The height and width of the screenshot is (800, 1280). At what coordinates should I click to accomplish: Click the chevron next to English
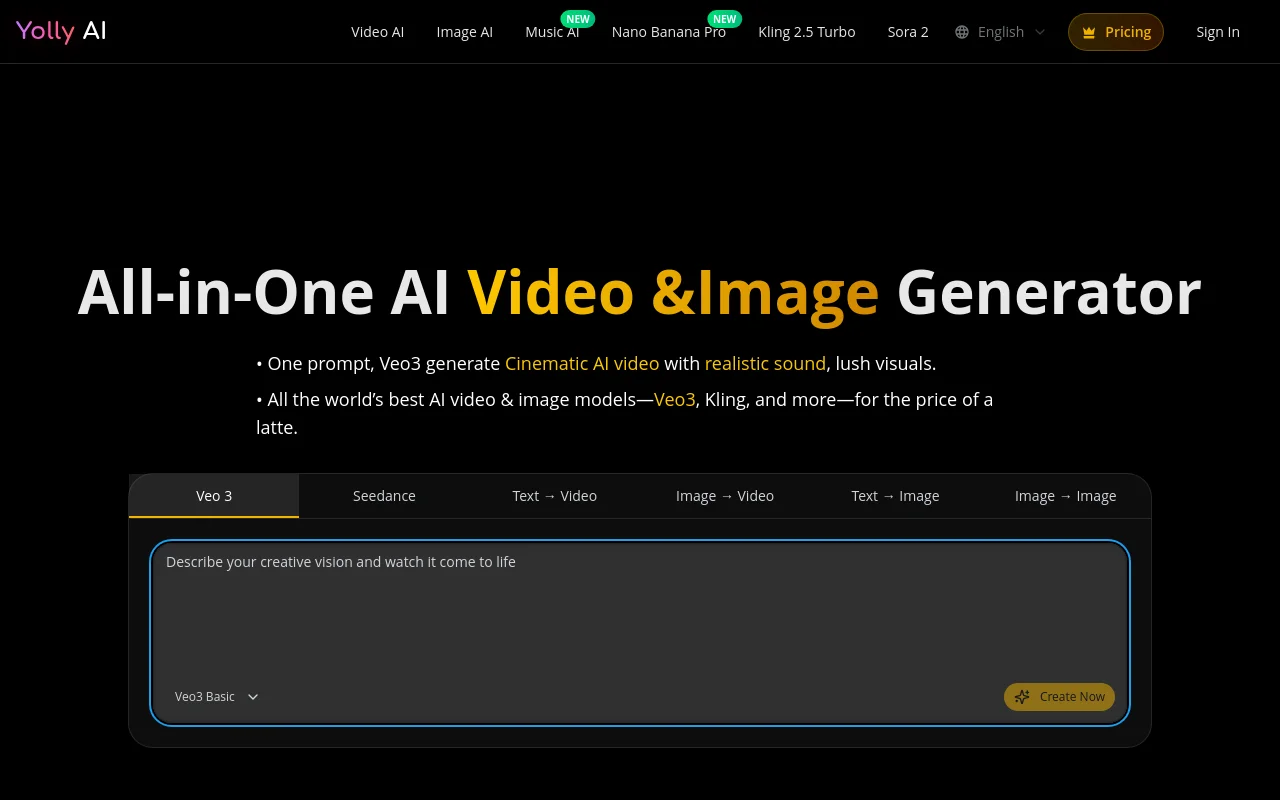1040,32
